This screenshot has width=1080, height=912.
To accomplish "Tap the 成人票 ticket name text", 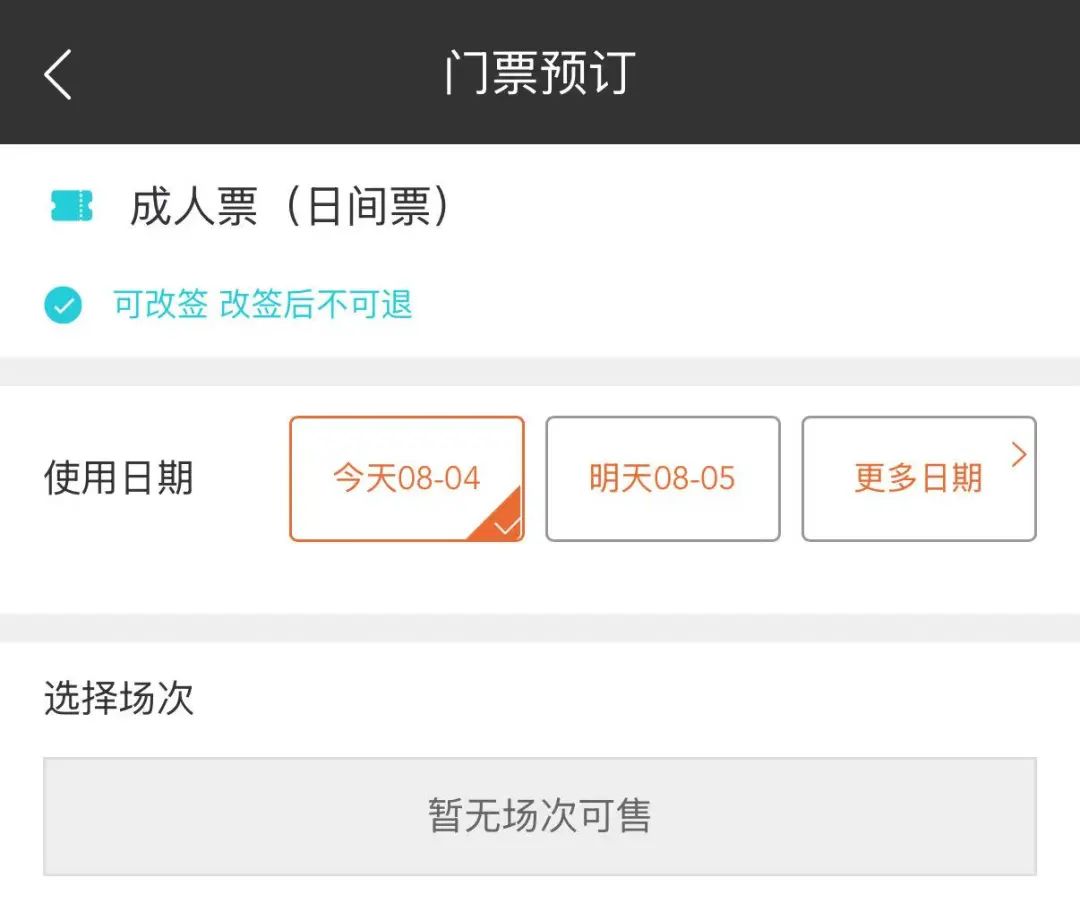I will coord(194,207).
